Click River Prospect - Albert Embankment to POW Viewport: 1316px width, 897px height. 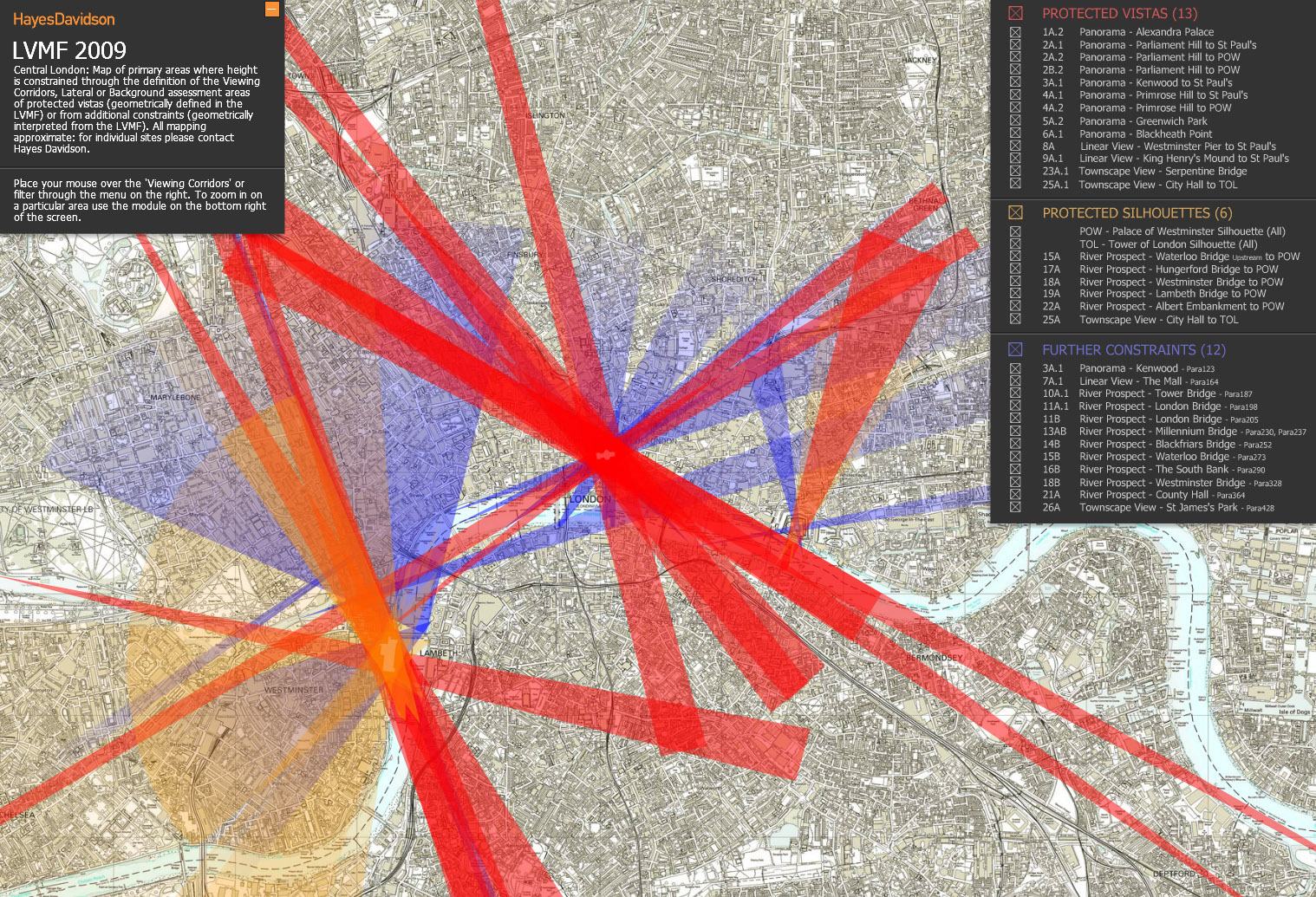coord(1181,307)
